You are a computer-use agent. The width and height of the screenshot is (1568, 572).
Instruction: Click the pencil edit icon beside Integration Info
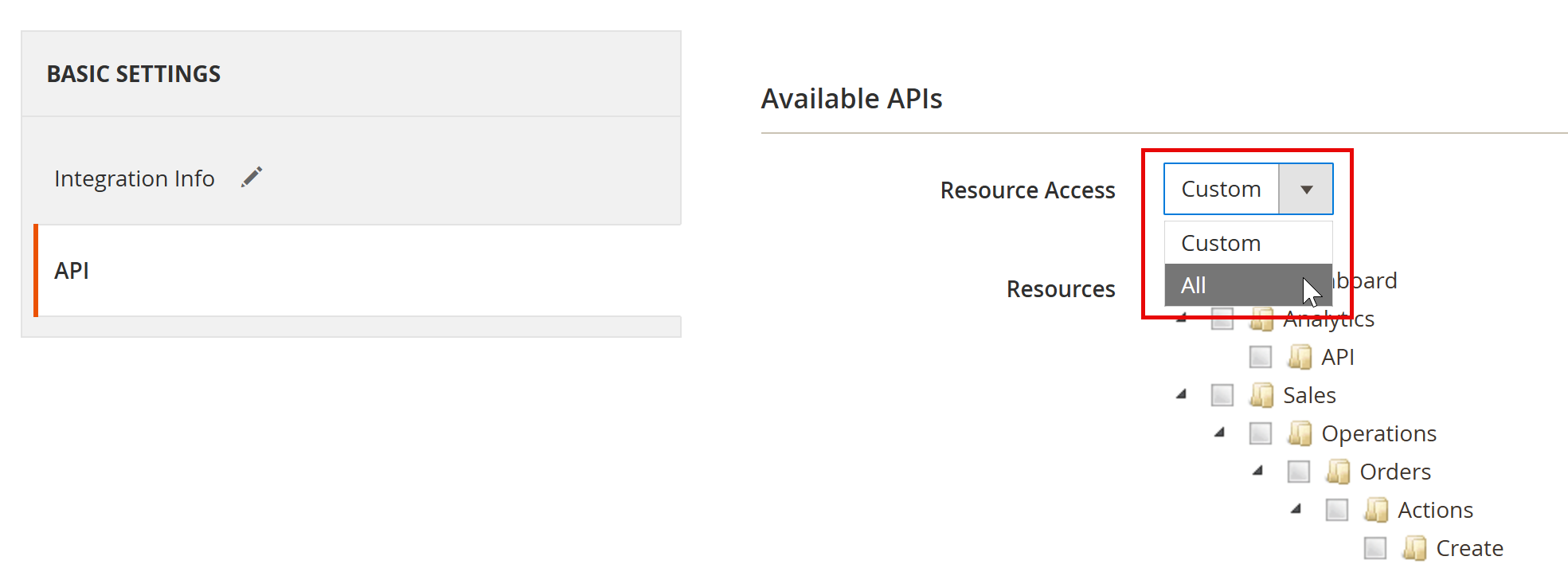pyautogui.click(x=252, y=177)
